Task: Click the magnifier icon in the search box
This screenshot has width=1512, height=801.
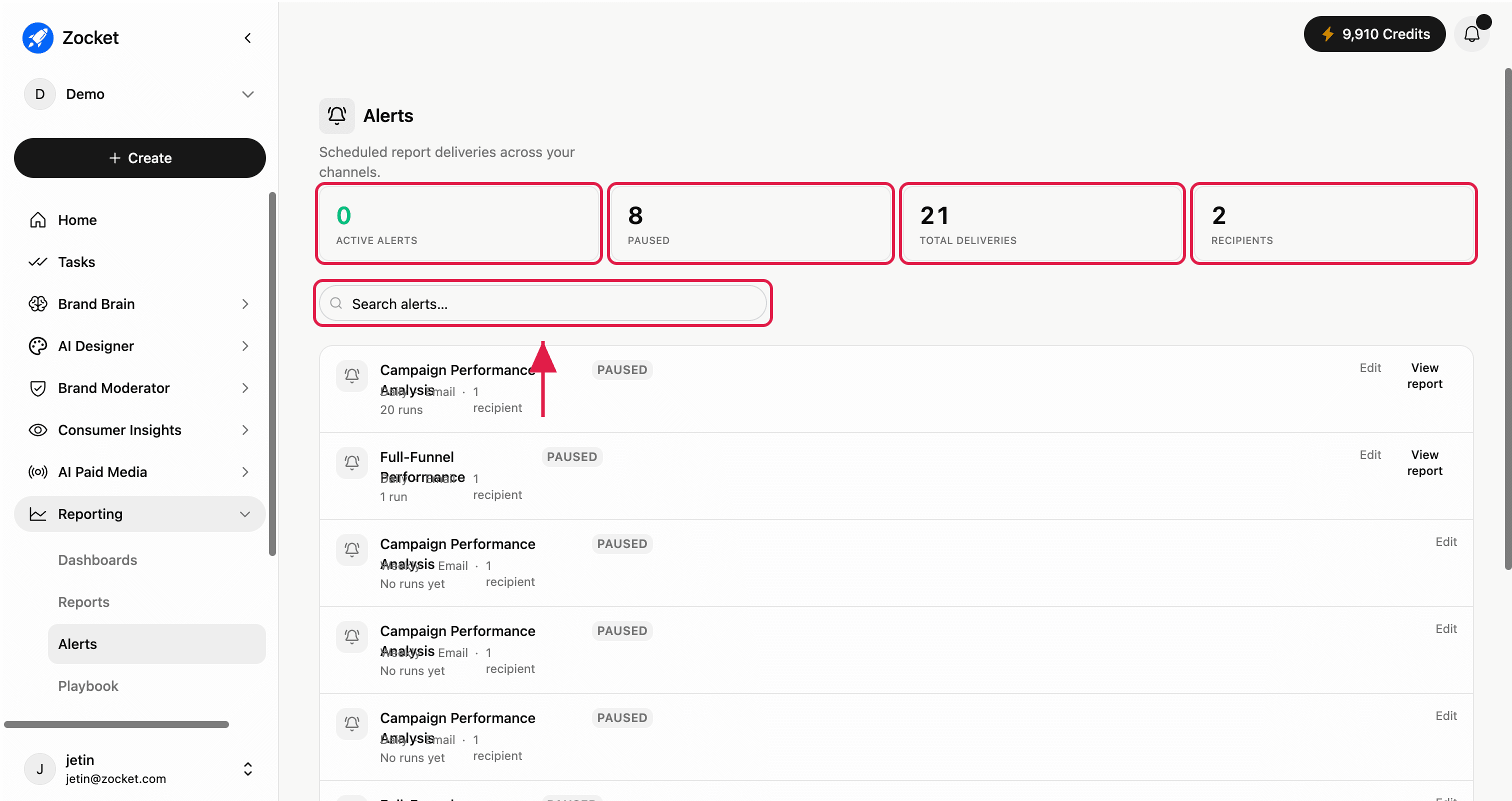Action: [x=336, y=303]
